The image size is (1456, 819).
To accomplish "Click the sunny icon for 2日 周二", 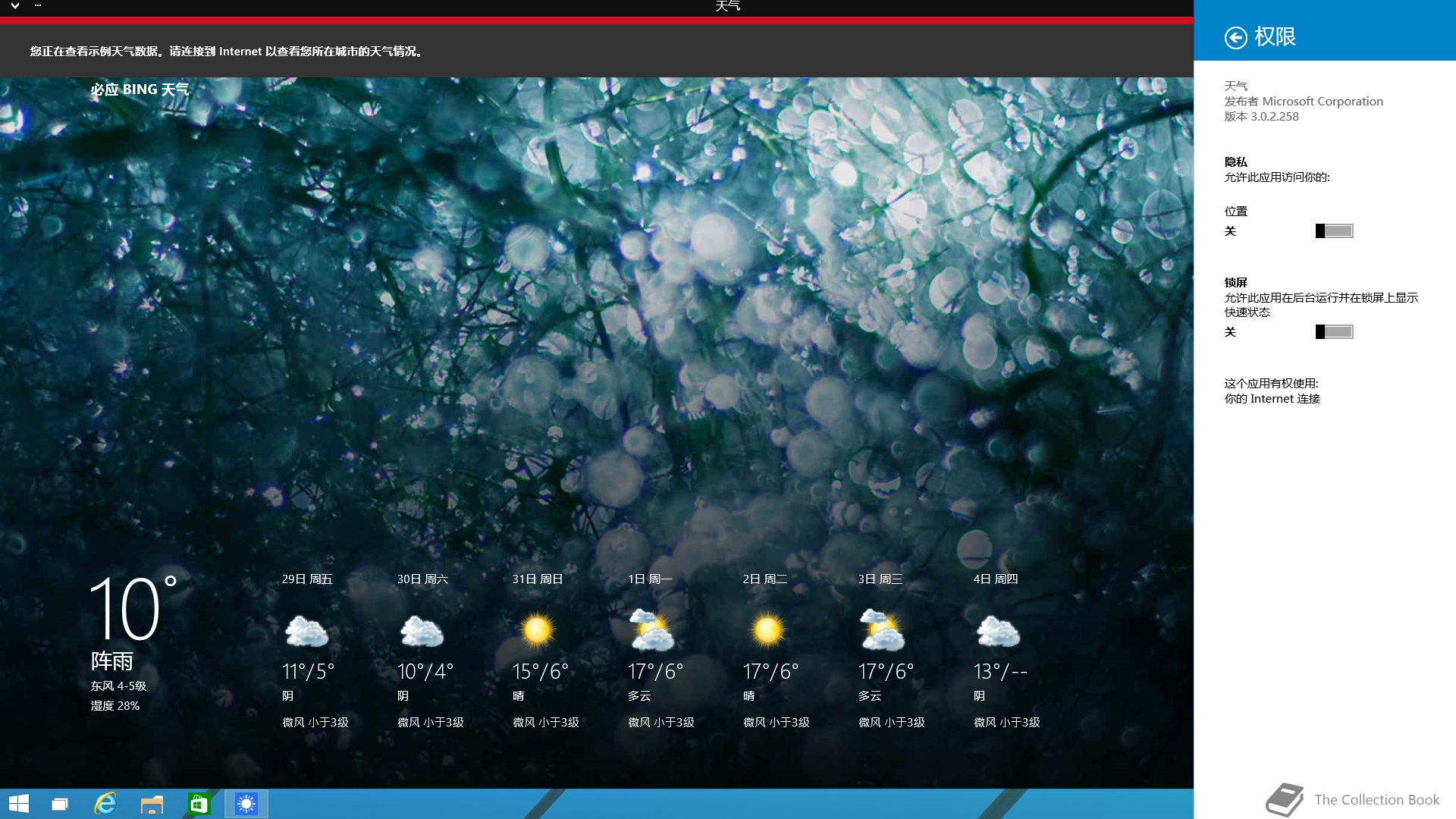I will pyautogui.click(x=767, y=630).
